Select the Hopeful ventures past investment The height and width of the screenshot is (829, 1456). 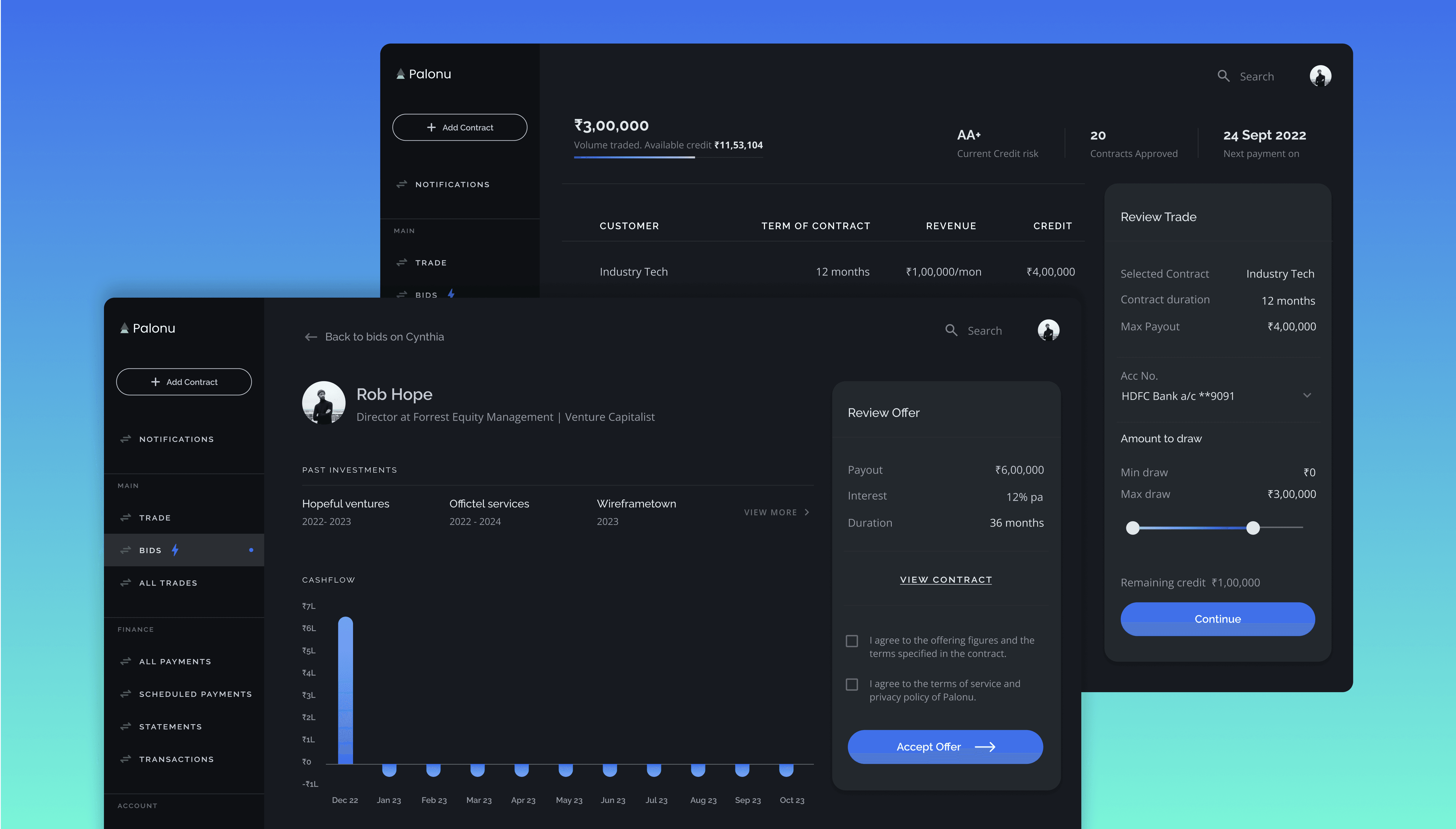346,512
